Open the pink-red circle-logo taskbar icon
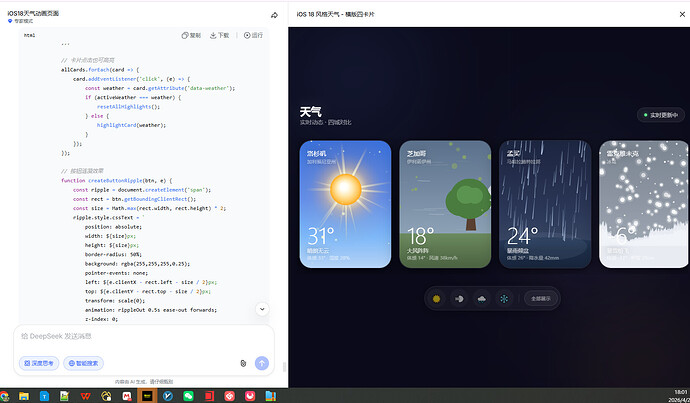The image size is (690, 403). (x=250, y=396)
